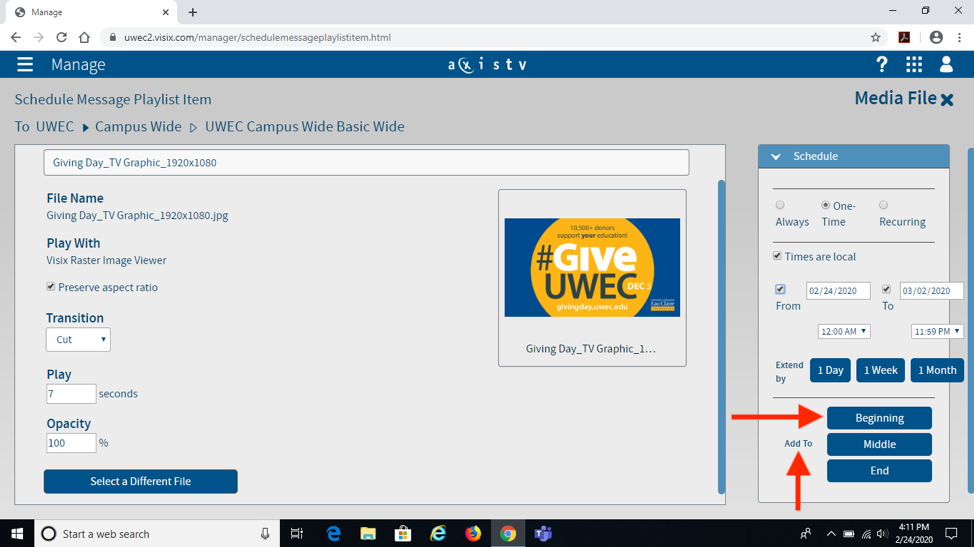Open the user account icon in header

pos(946,65)
